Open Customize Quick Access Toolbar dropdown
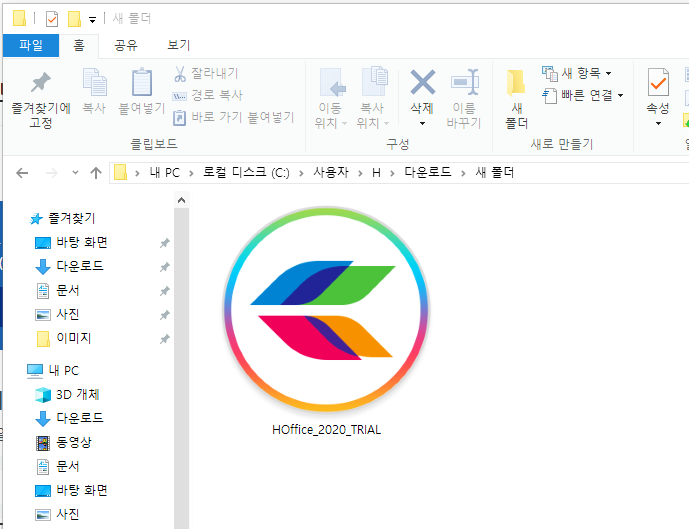 92,20
